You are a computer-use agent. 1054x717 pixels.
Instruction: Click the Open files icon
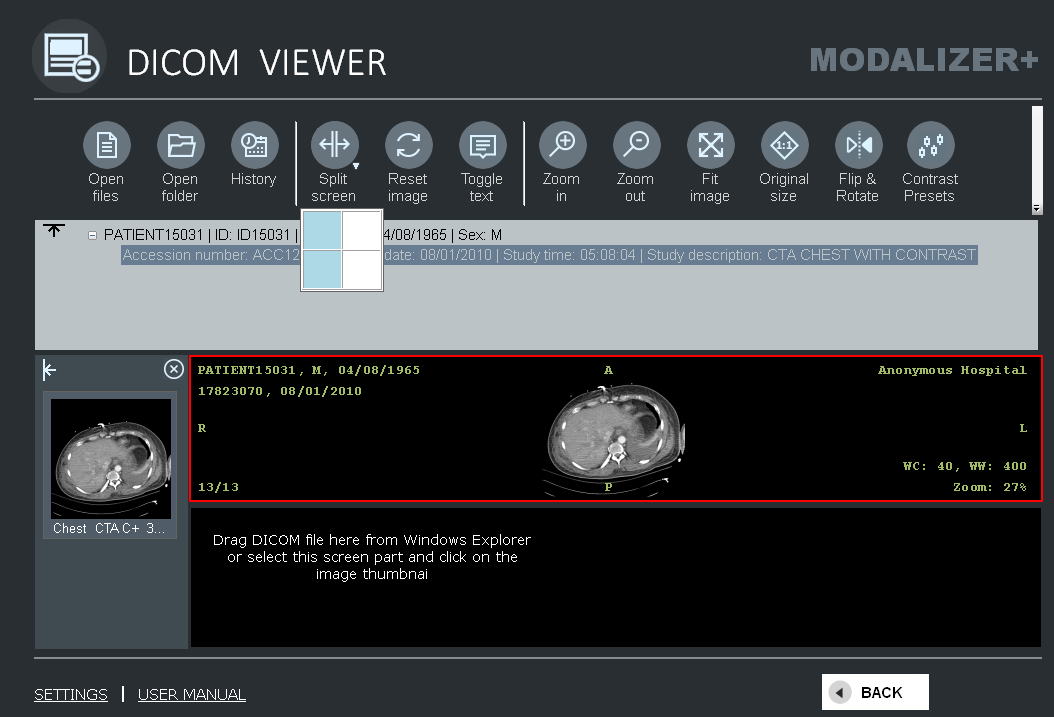tap(106, 146)
